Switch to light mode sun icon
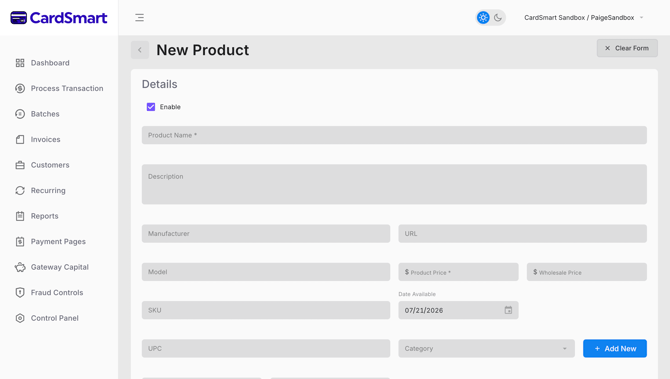Image resolution: width=670 pixels, height=379 pixels. click(483, 18)
